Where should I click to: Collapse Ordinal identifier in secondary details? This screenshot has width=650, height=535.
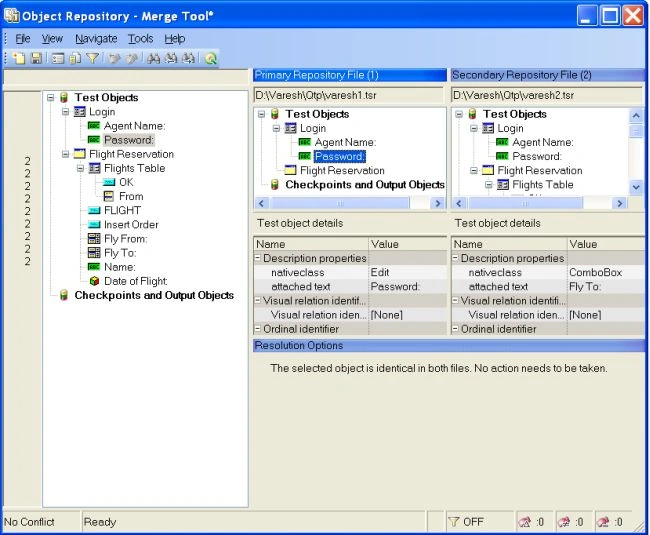pos(455,329)
